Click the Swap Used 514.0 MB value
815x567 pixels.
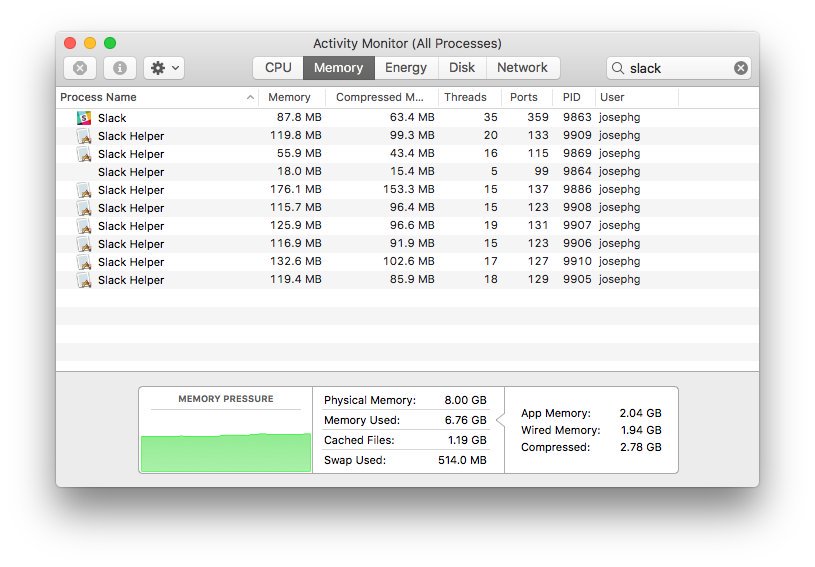point(462,460)
